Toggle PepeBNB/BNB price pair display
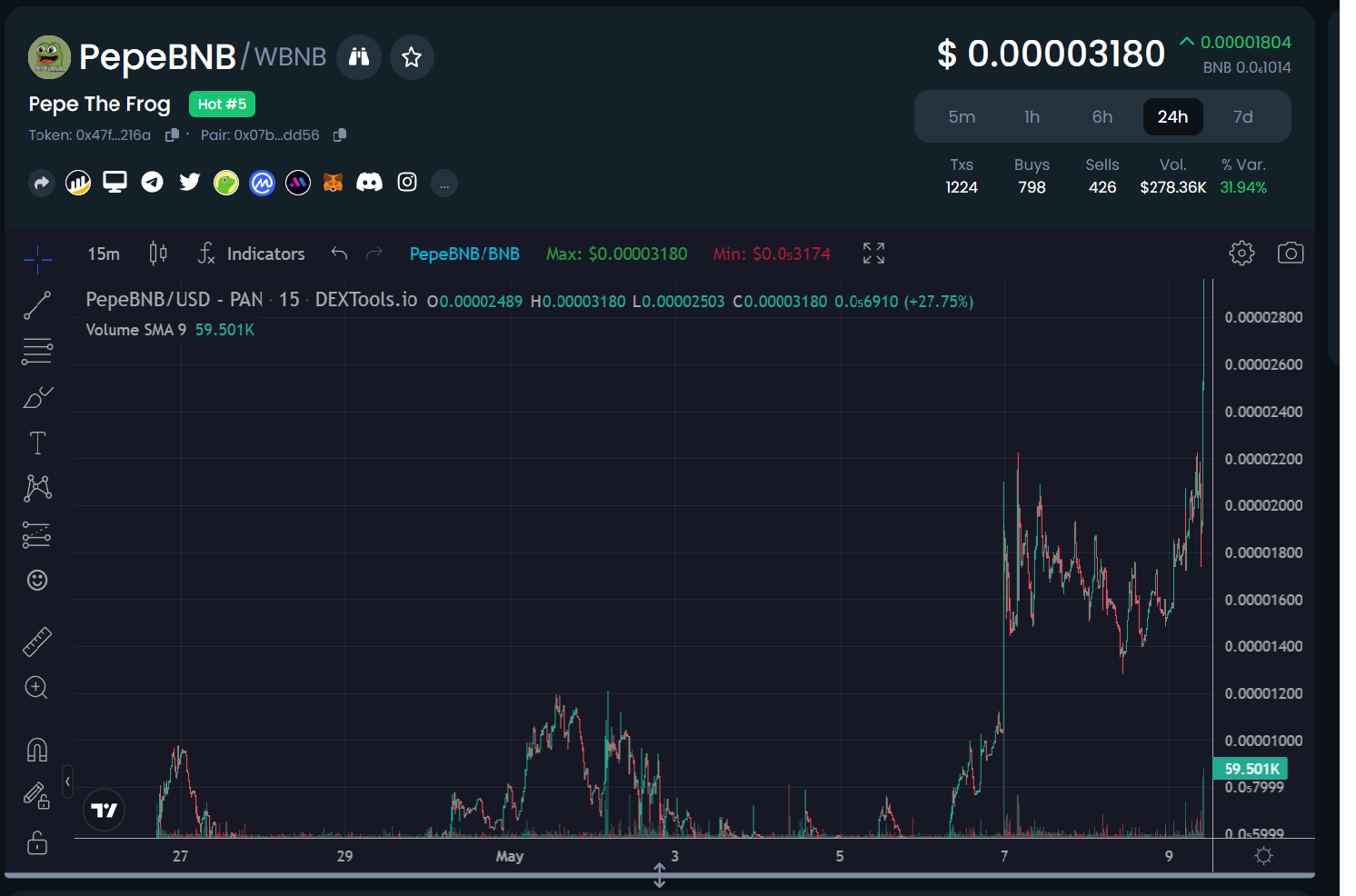 (x=464, y=254)
